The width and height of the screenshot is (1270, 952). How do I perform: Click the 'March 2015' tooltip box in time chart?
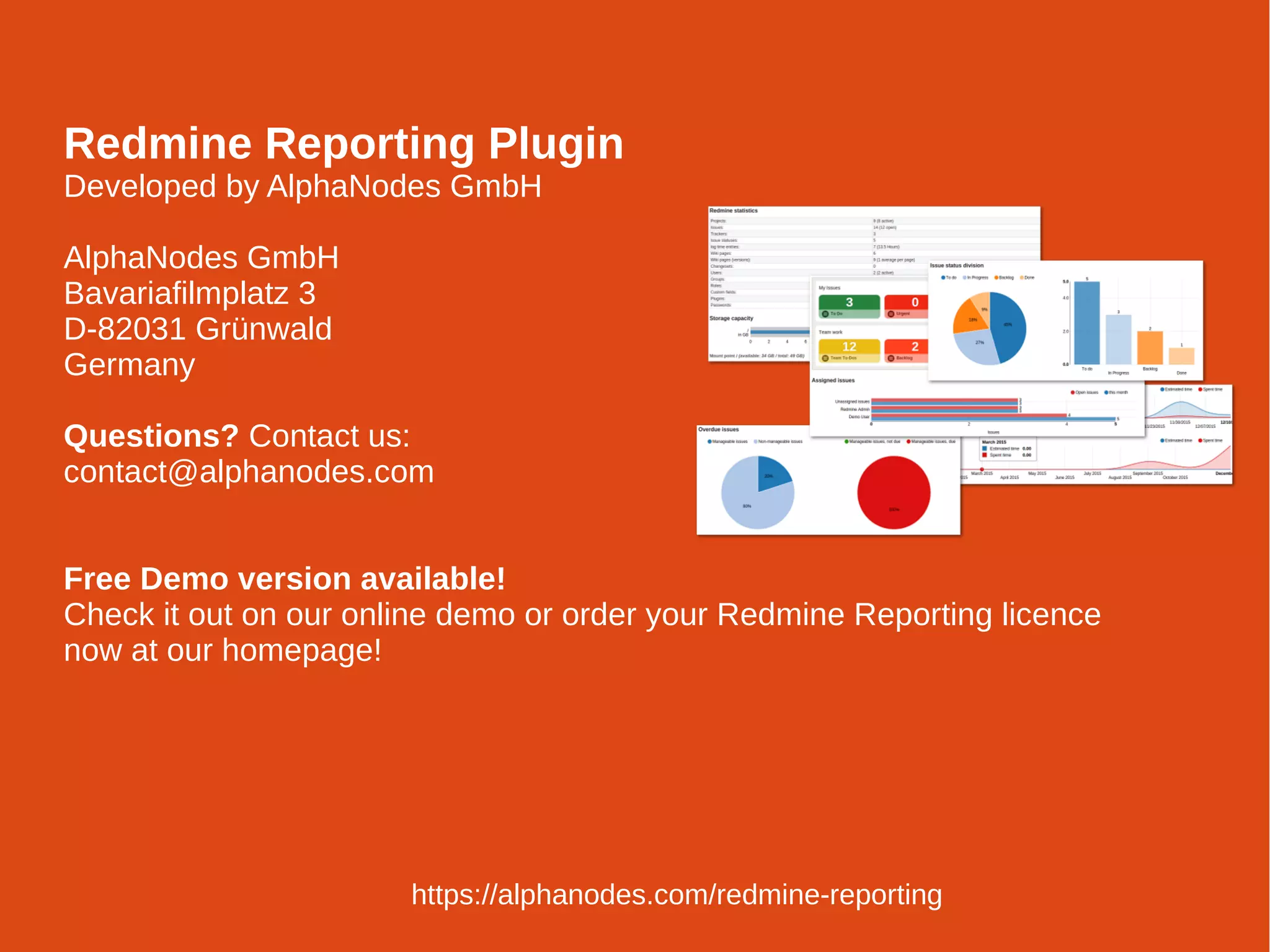click(x=1008, y=450)
